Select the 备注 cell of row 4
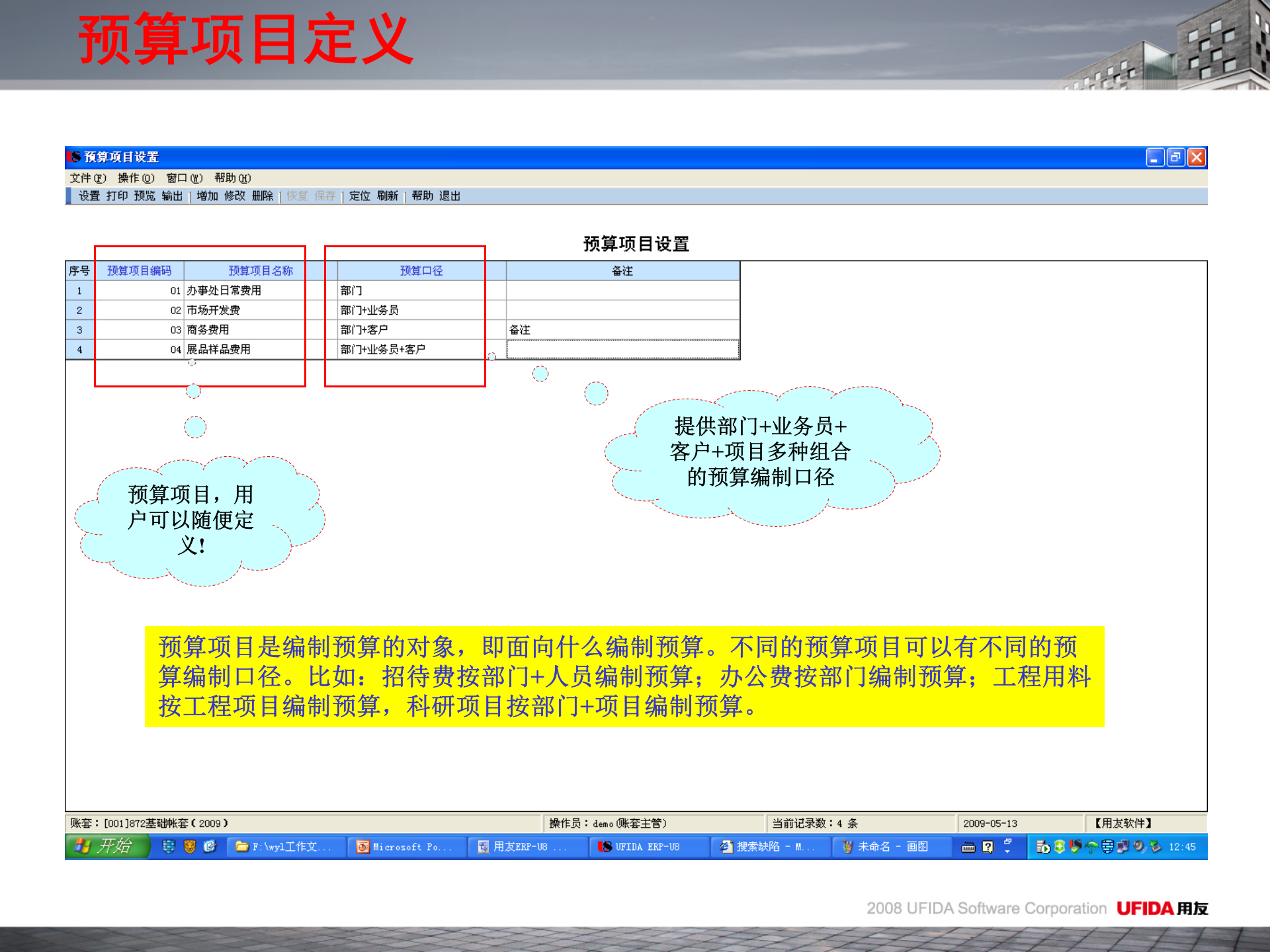The height and width of the screenshot is (952, 1270). coord(622,349)
